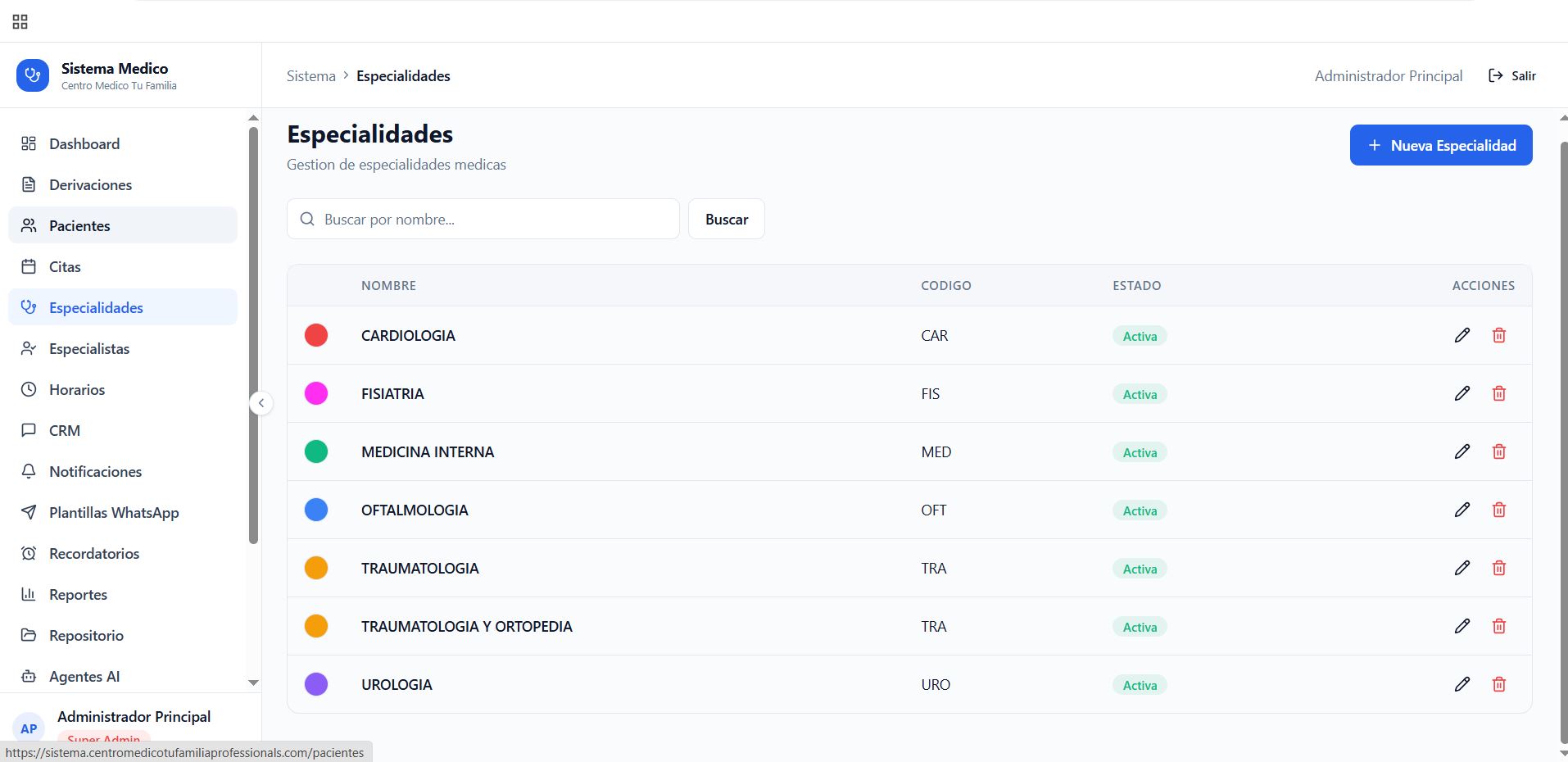The width and height of the screenshot is (1568, 762).
Task: Open the Agentes AI page
Action: tap(84, 676)
